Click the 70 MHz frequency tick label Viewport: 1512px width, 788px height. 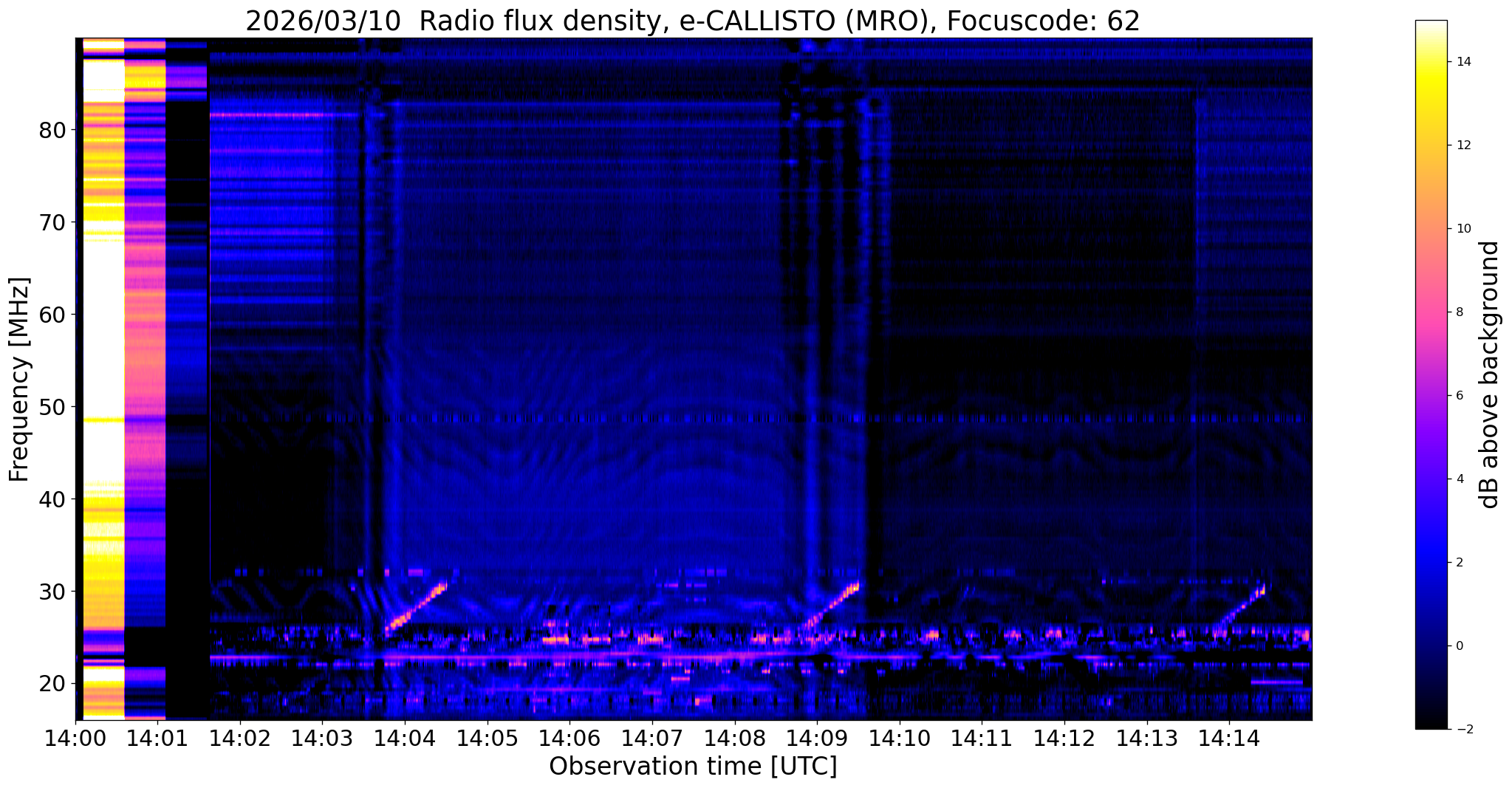click(52, 222)
